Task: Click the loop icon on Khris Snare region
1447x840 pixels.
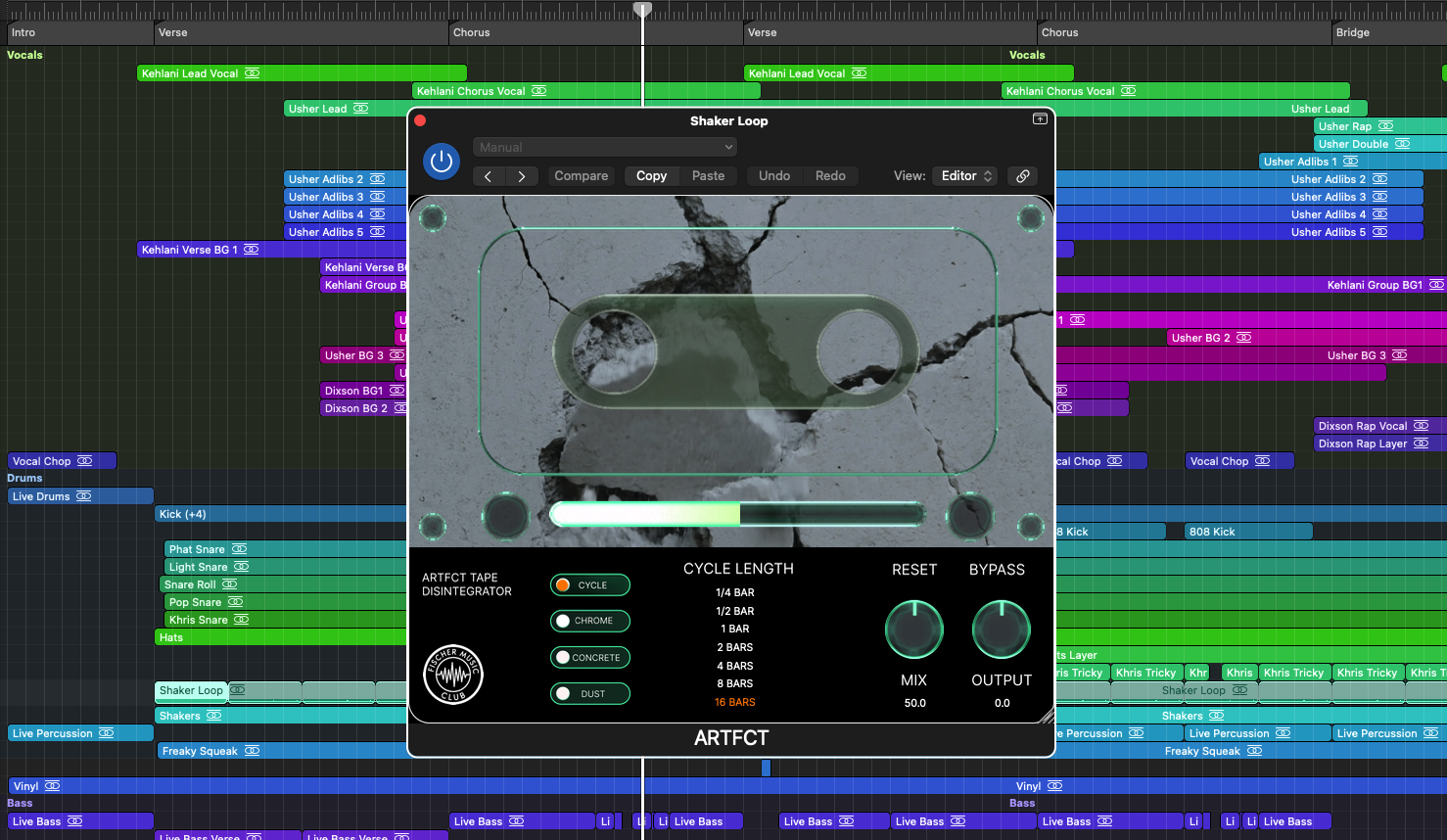Action: point(241,620)
